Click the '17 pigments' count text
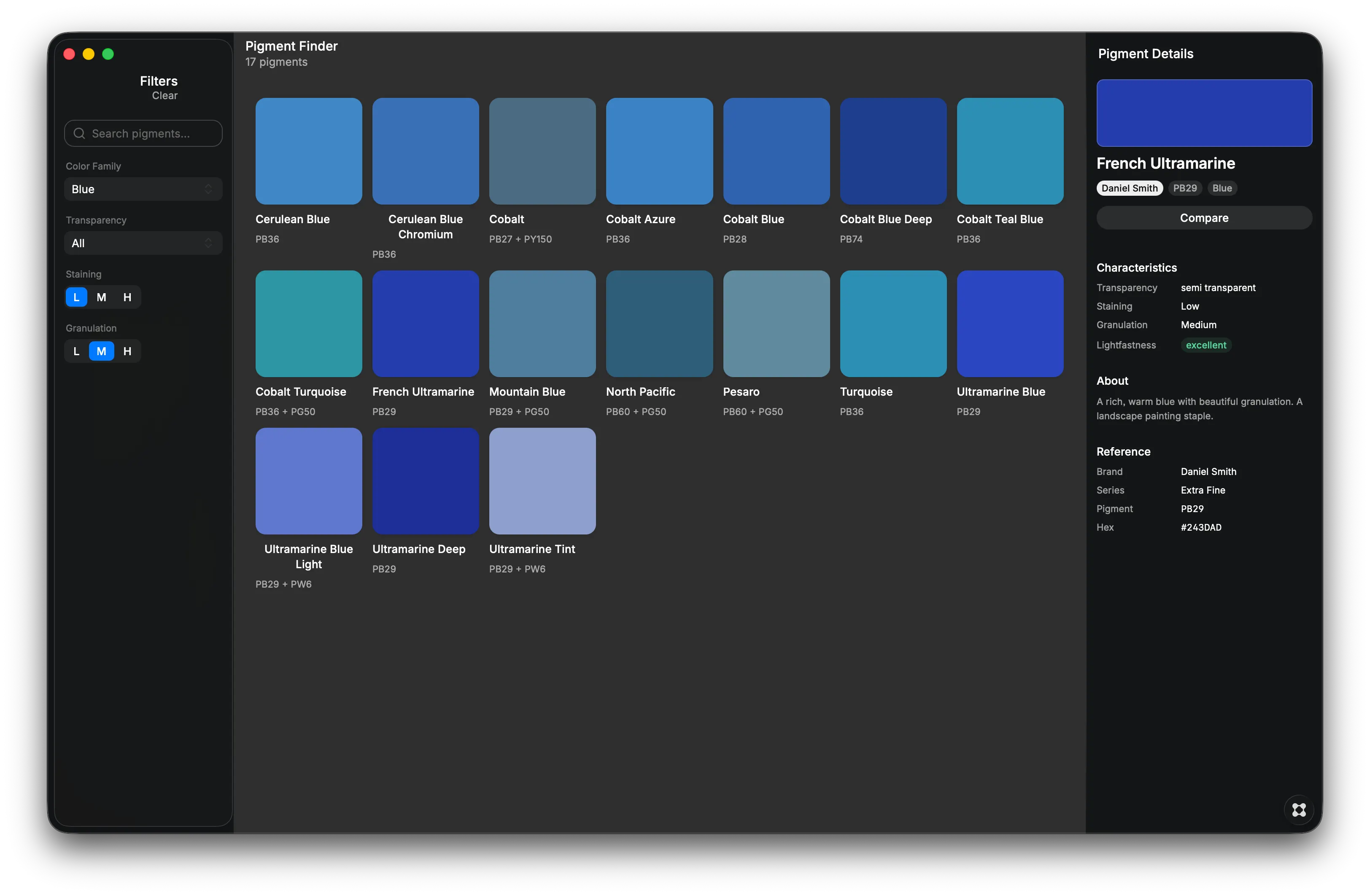Image resolution: width=1370 pixels, height=896 pixels. (276, 62)
